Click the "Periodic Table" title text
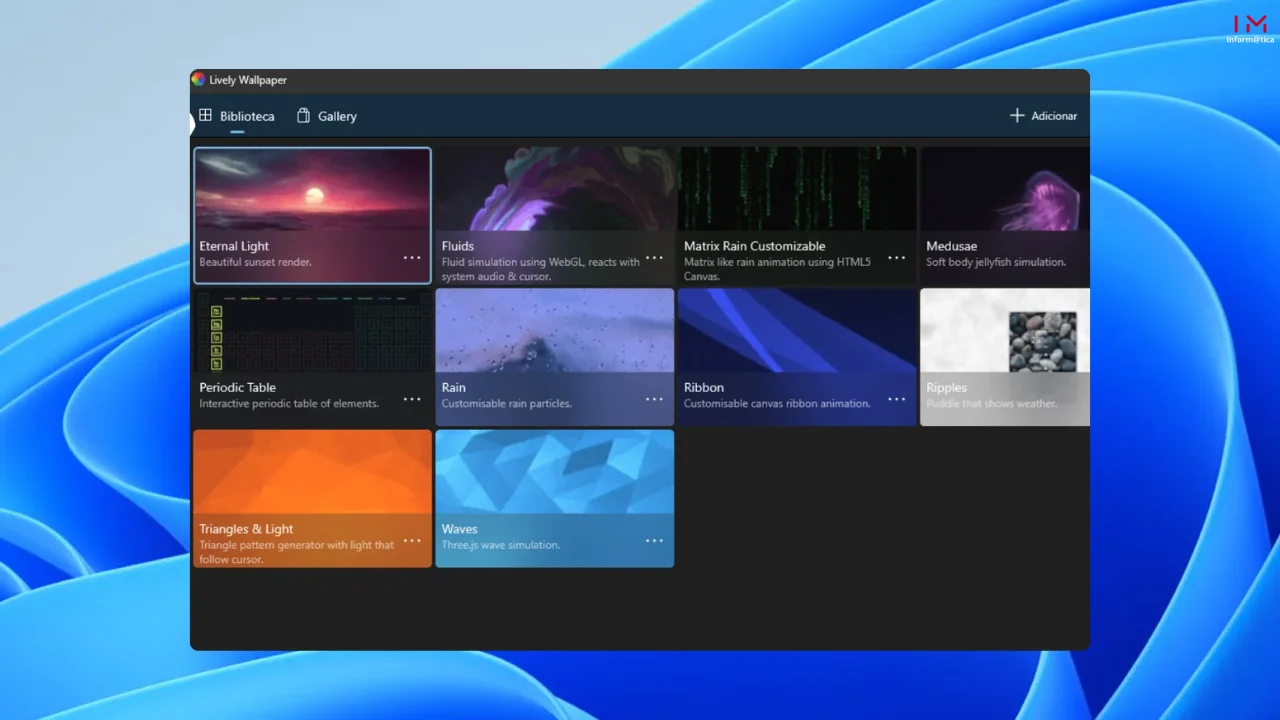Image resolution: width=1280 pixels, height=720 pixels. [x=237, y=387]
